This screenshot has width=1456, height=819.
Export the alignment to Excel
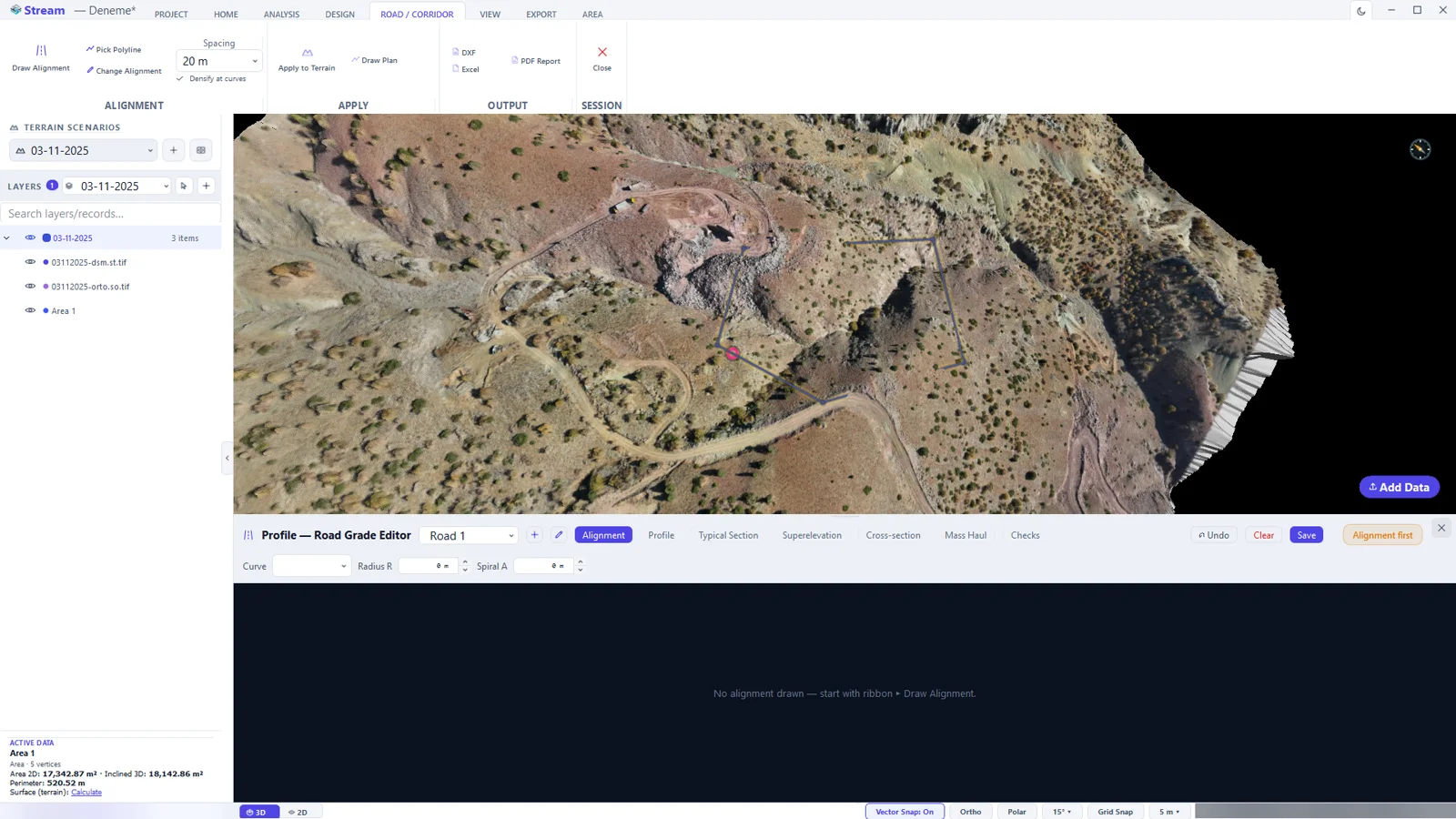click(466, 69)
